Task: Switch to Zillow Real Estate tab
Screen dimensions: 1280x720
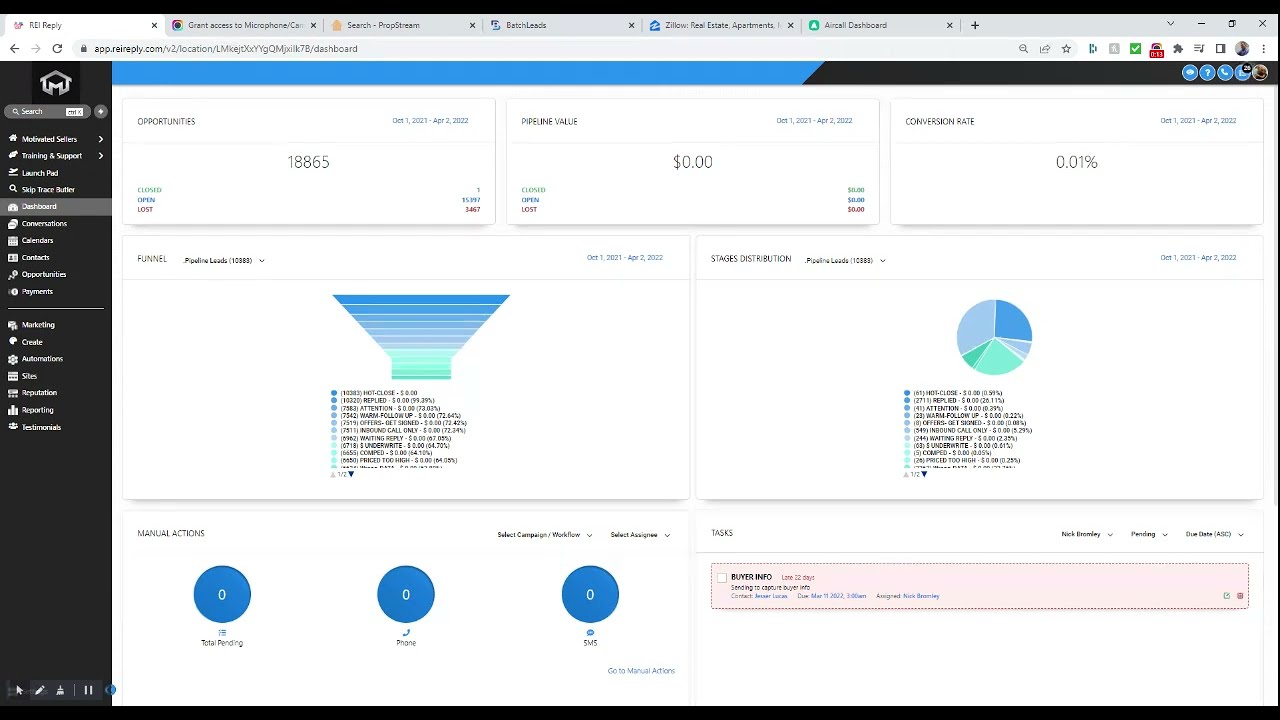Action: 722,25
